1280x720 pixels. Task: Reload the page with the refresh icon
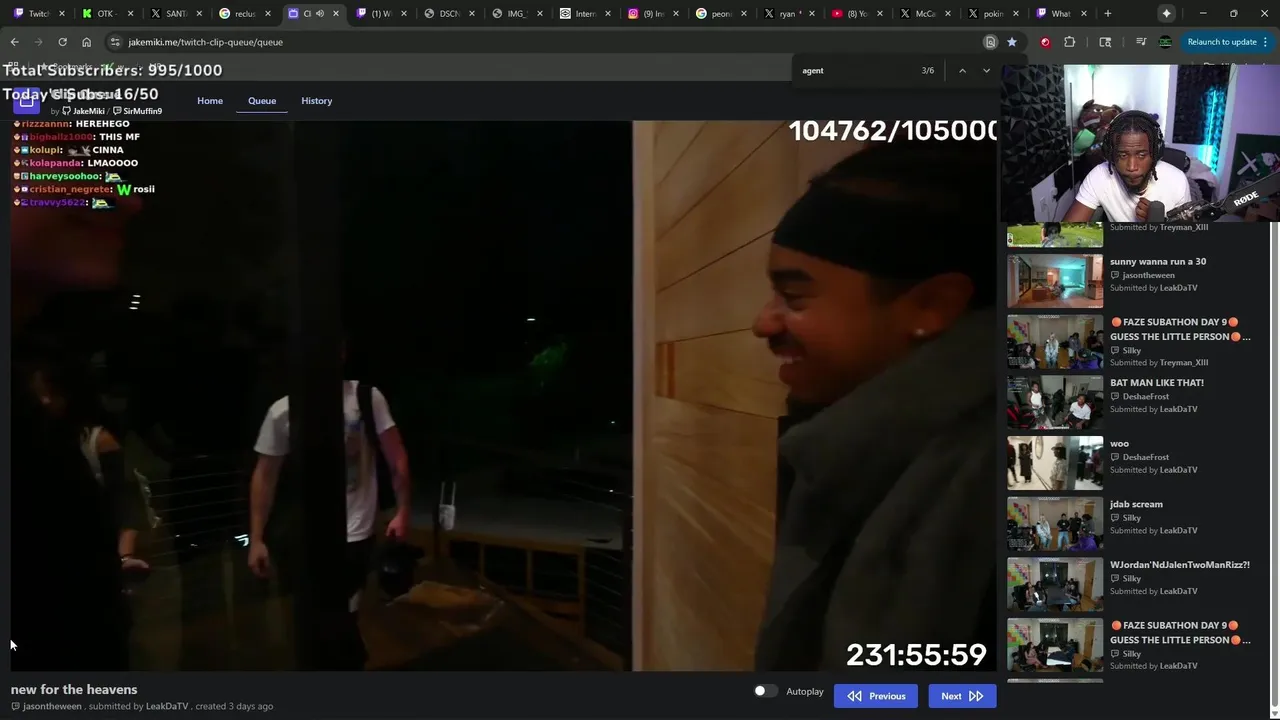pos(62,42)
